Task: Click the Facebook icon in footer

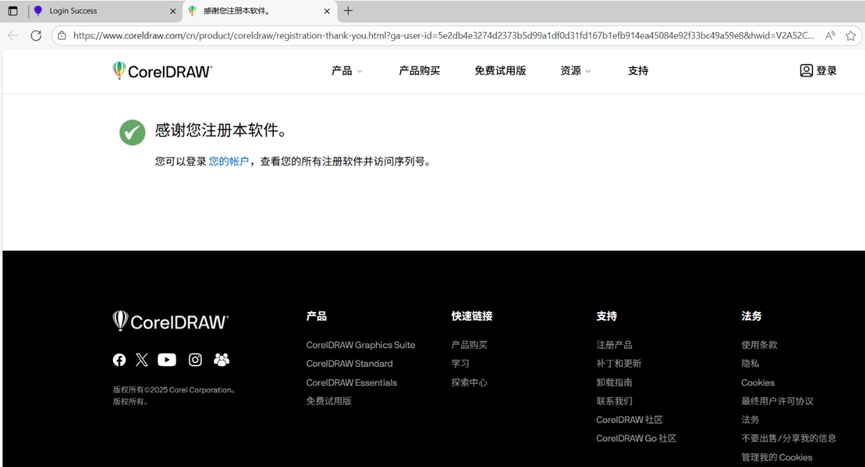Action: tap(120, 360)
